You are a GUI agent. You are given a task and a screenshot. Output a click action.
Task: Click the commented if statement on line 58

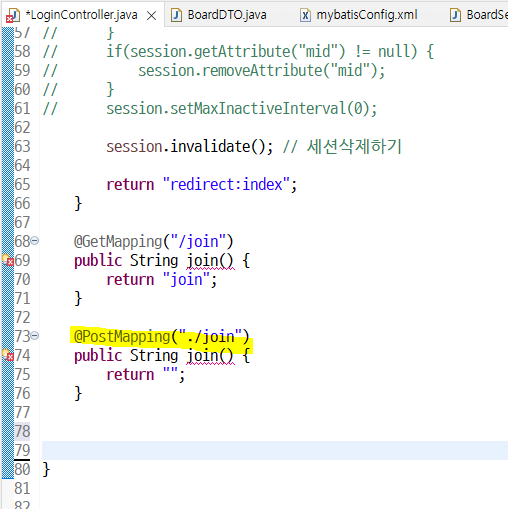pyautogui.click(x=270, y=51)
